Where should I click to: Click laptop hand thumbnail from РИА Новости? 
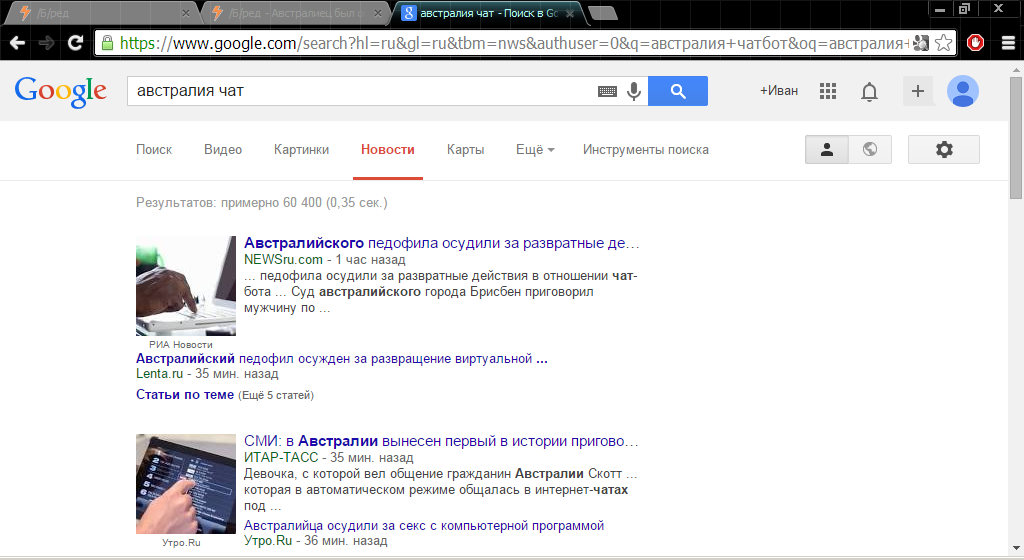coord(186,286)
